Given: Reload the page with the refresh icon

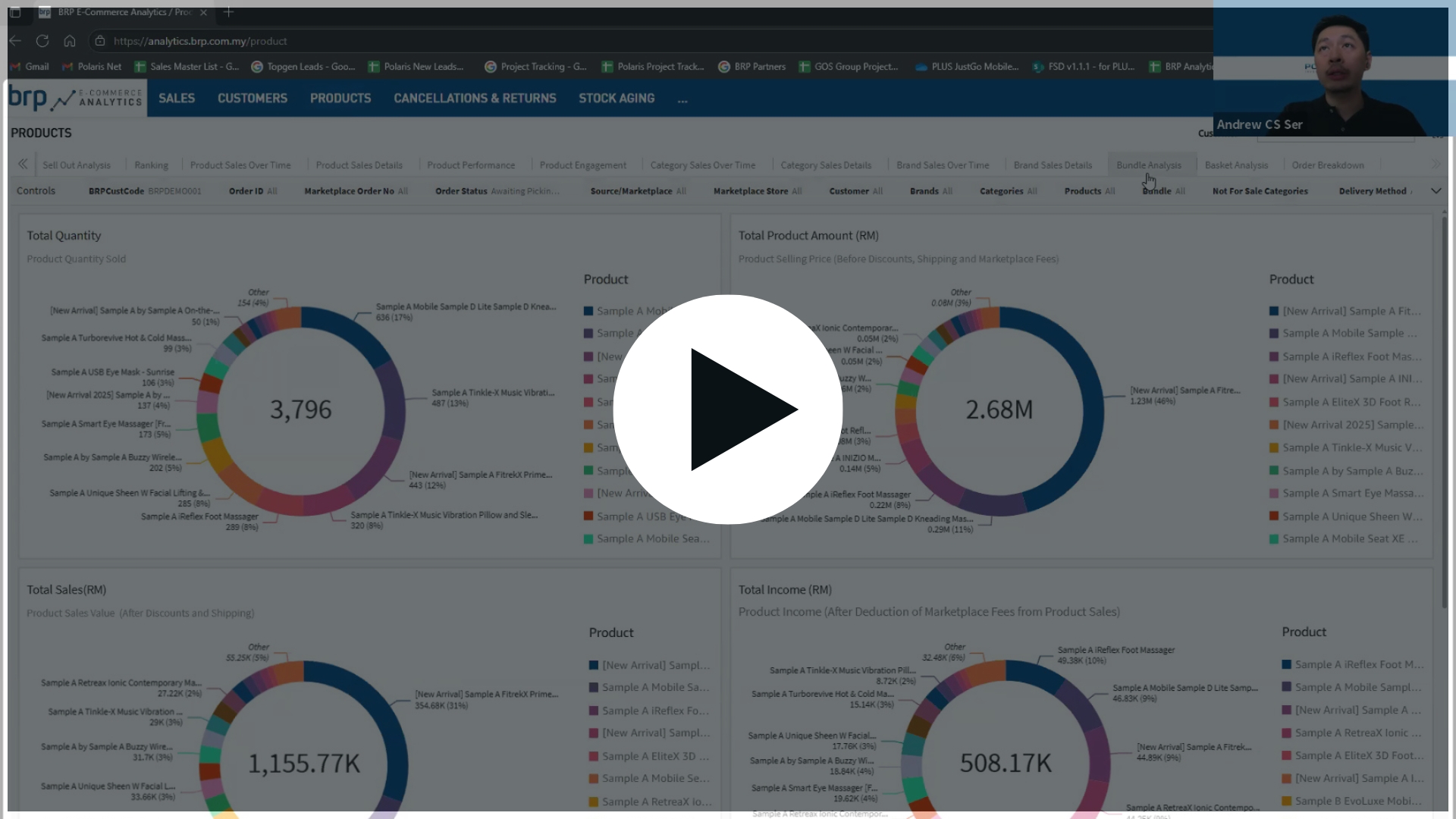Looking at the screenshot, I should [x=42, y=41].
